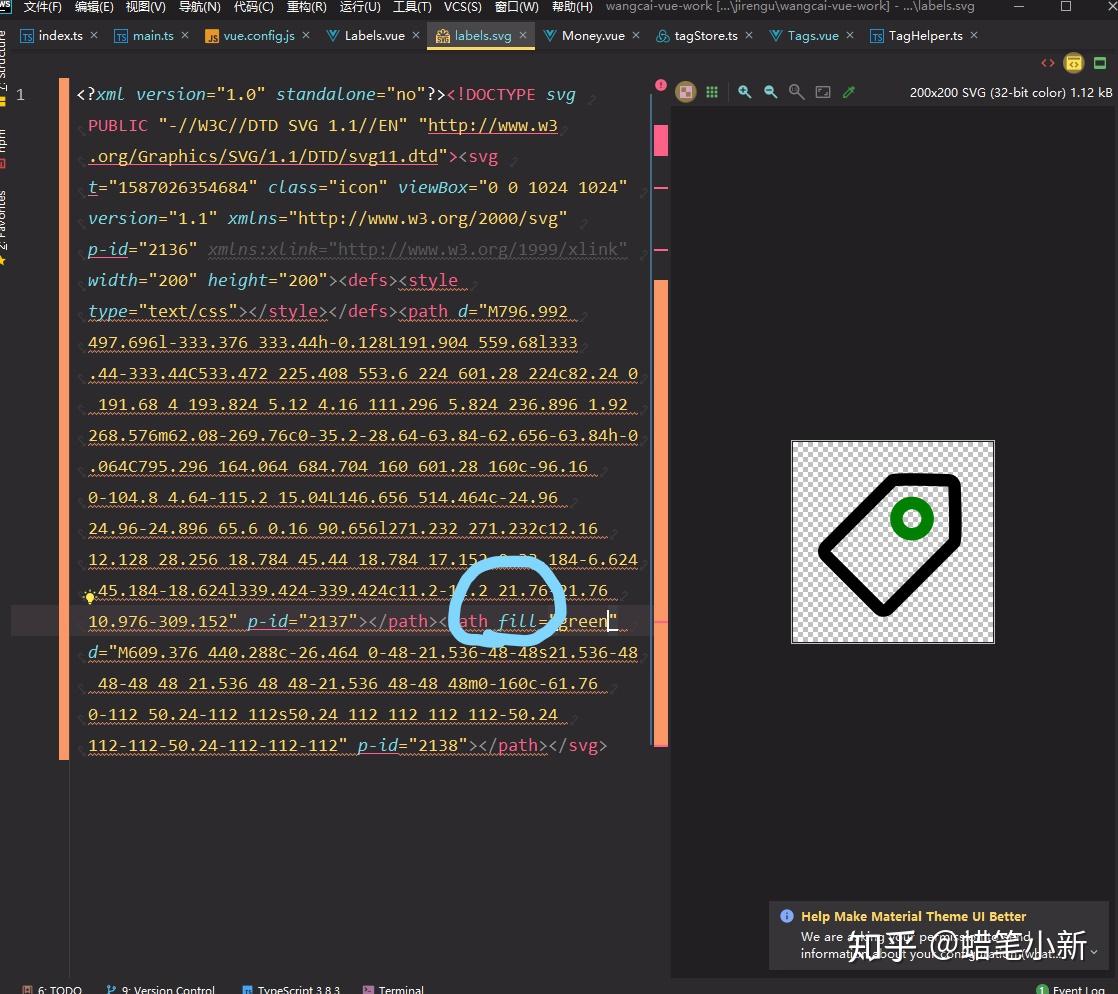Open the Version Control tool window

click(x=161, y=988)
